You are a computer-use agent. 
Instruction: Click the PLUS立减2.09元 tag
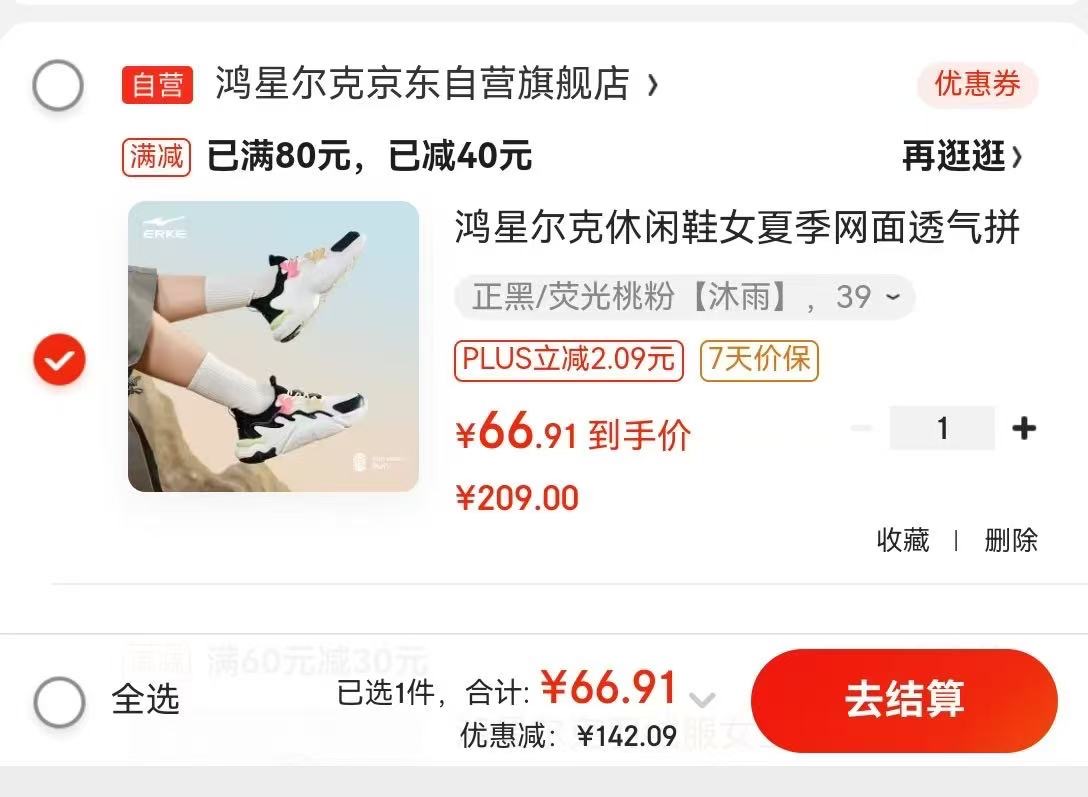(569, 360)
